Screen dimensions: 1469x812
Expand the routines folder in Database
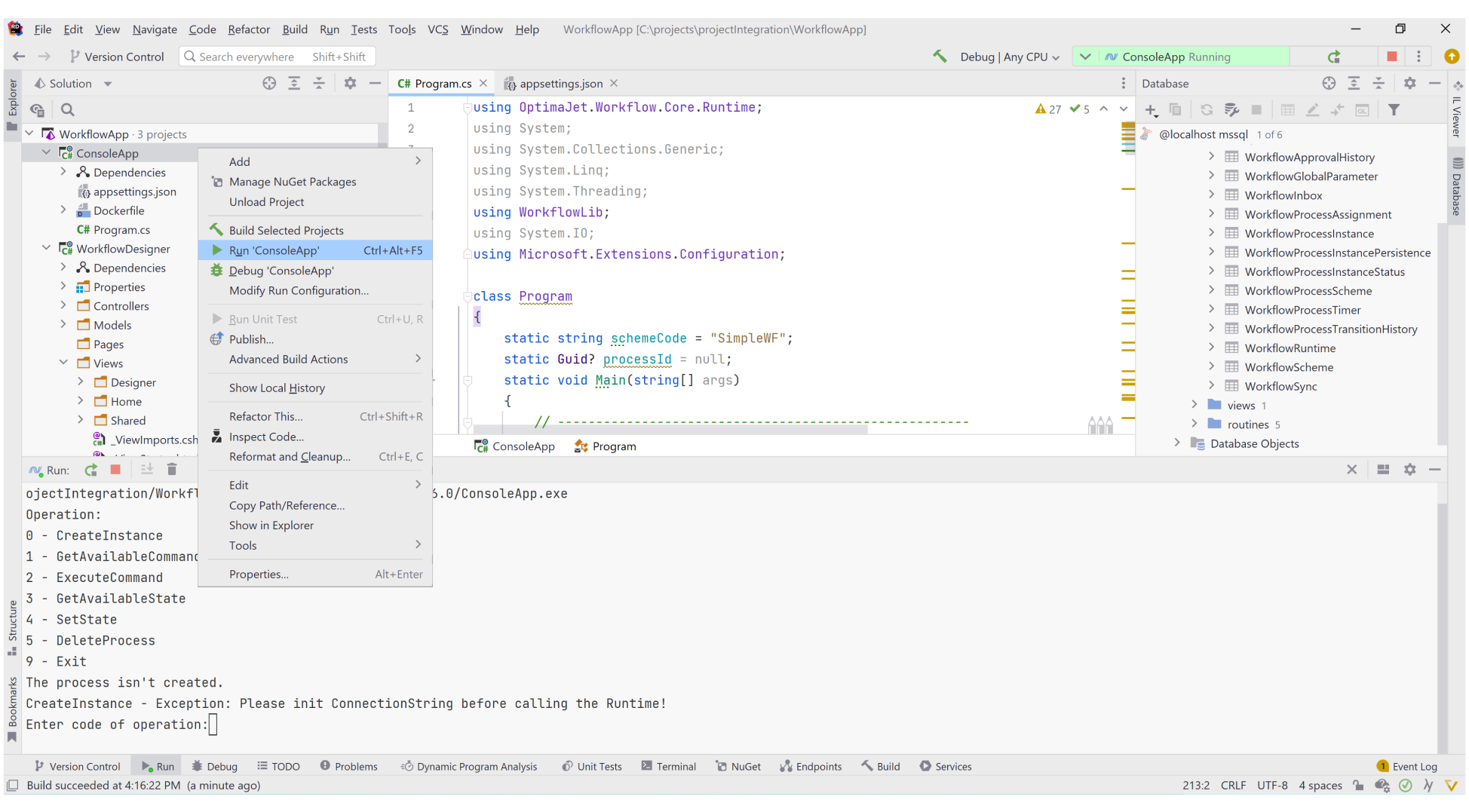tap(1194, 424)
